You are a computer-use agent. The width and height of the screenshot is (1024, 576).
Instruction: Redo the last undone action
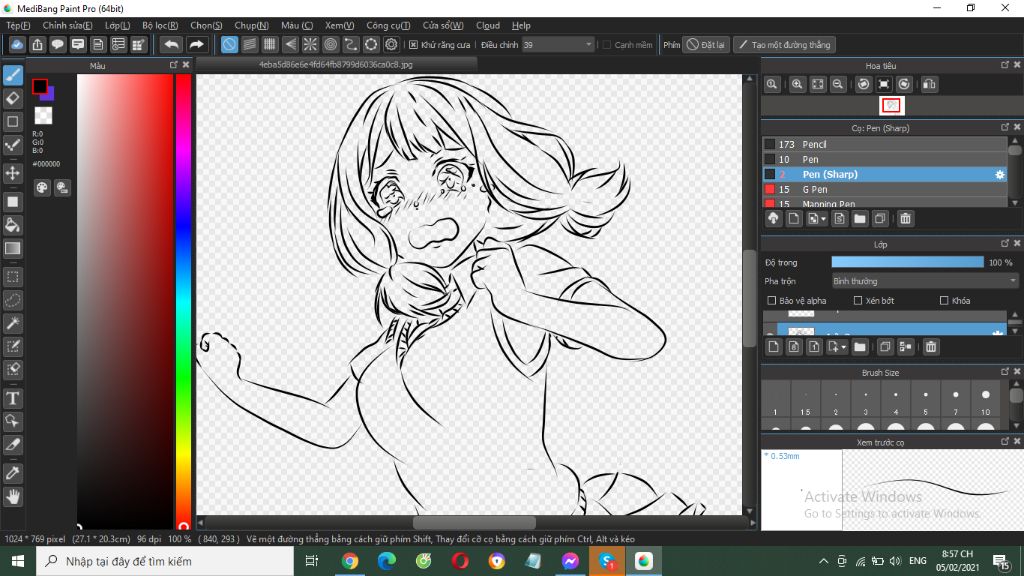196,44
